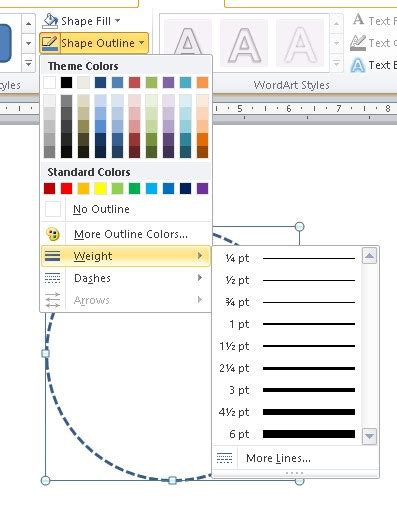The height and width of the screenshot is (513, 397).
Task: Choose the 1½ pt line weight
Action: click(287, 346)
